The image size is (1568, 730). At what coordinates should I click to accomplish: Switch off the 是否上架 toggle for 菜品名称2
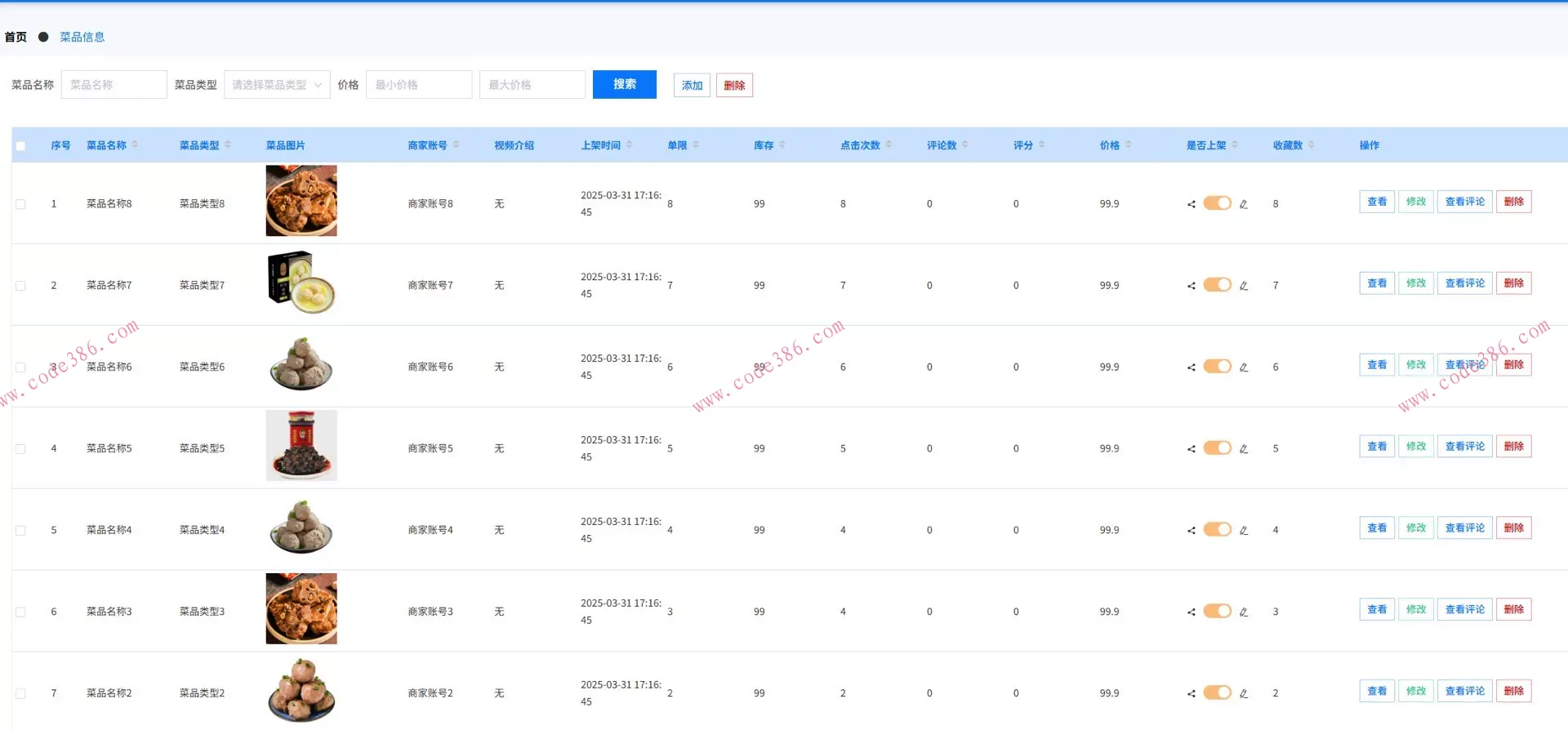(x=1217, y=692)
